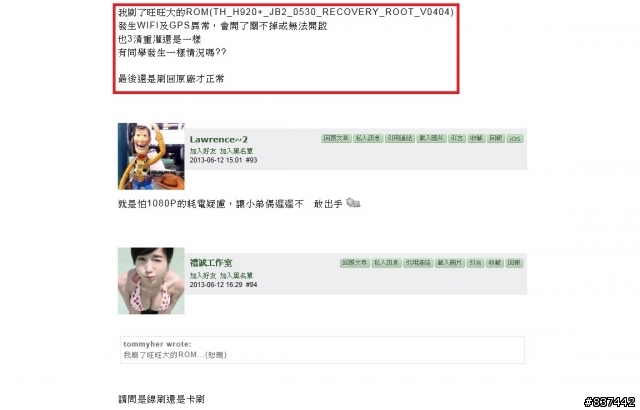Open Lawrence~2's Woody avatar picture
Image resolution: width=640 pixels, height=410 pixels.
[x=151, y=156]
